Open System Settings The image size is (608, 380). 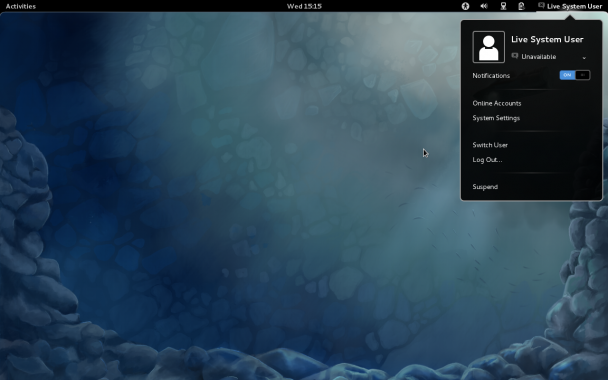(496, 118)
